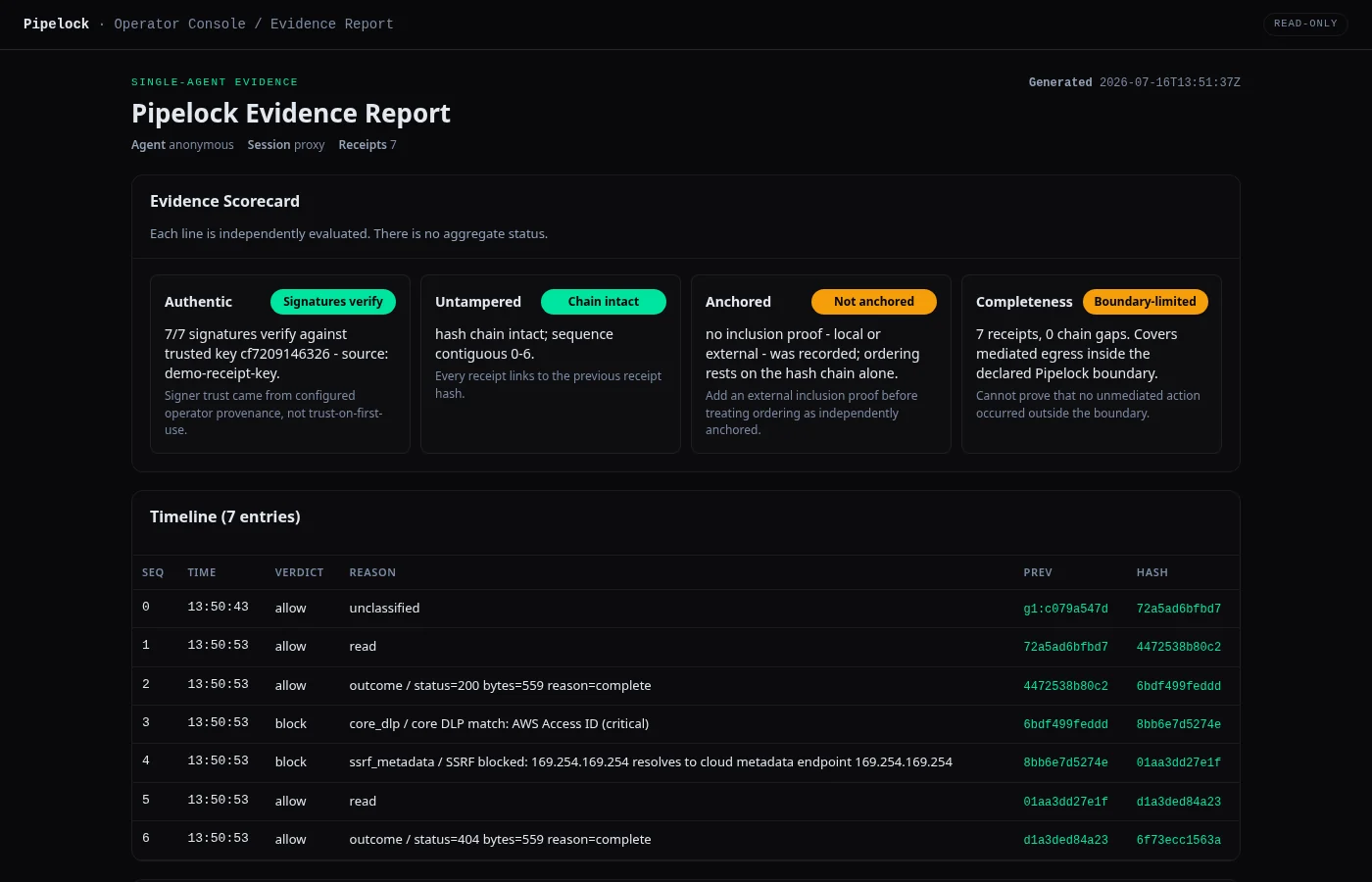Click the TIME column header
Viewport: 1372px width, 882px height.
(202, 572)
